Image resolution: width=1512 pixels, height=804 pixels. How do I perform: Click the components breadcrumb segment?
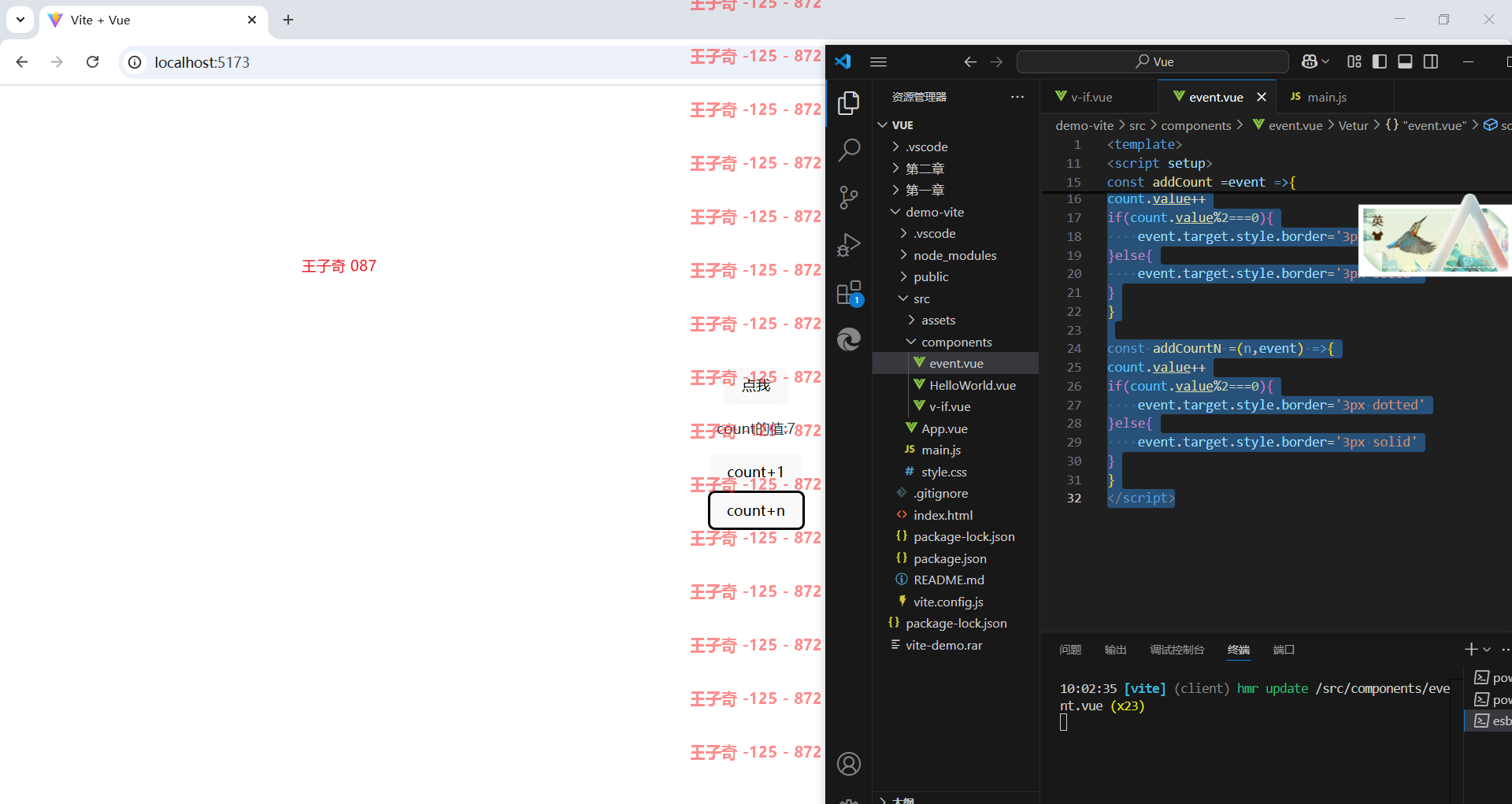pyautogui.click(x=1195, y=125)
